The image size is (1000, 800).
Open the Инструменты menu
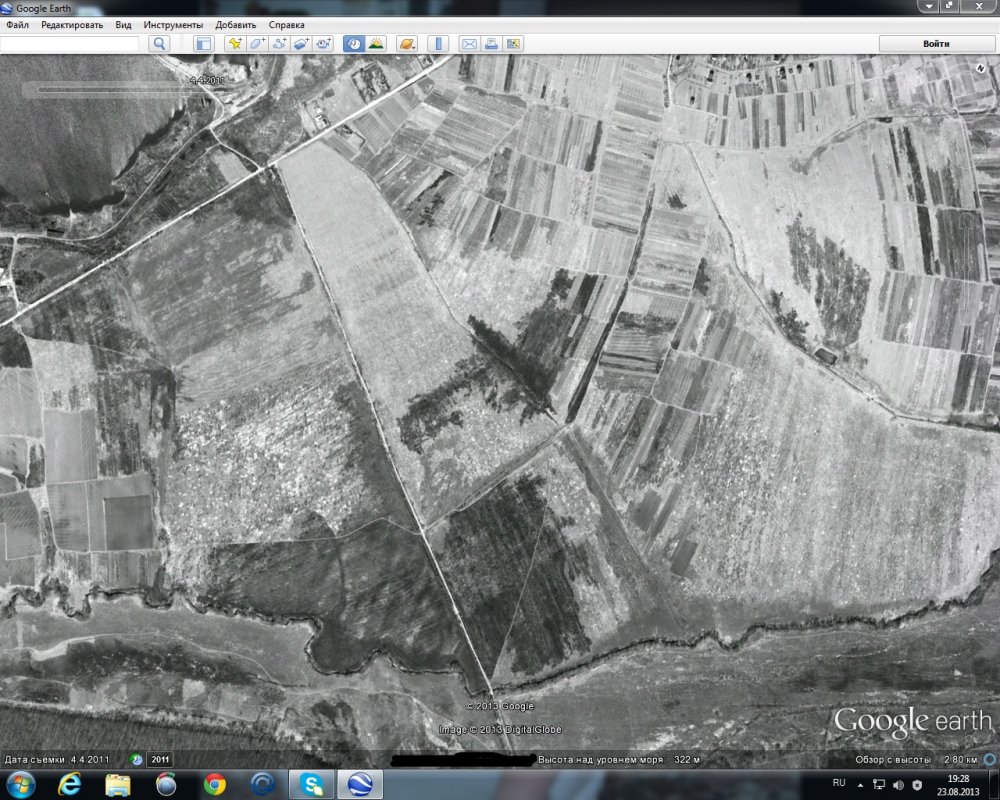click(173, 24)
